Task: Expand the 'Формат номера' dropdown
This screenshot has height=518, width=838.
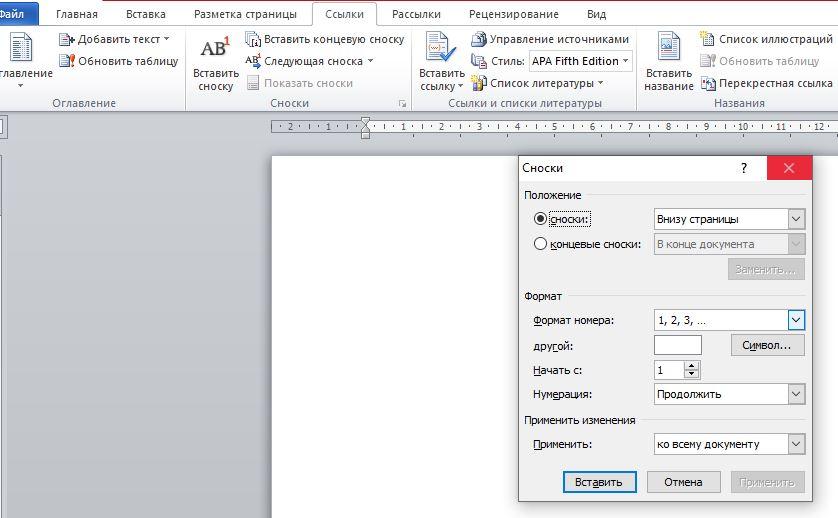Action: [796, 320]
